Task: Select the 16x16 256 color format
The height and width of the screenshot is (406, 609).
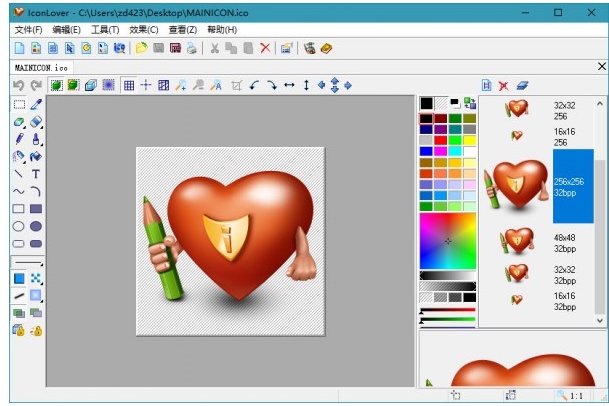Action: pyautogui.click(x=538, y=137)
